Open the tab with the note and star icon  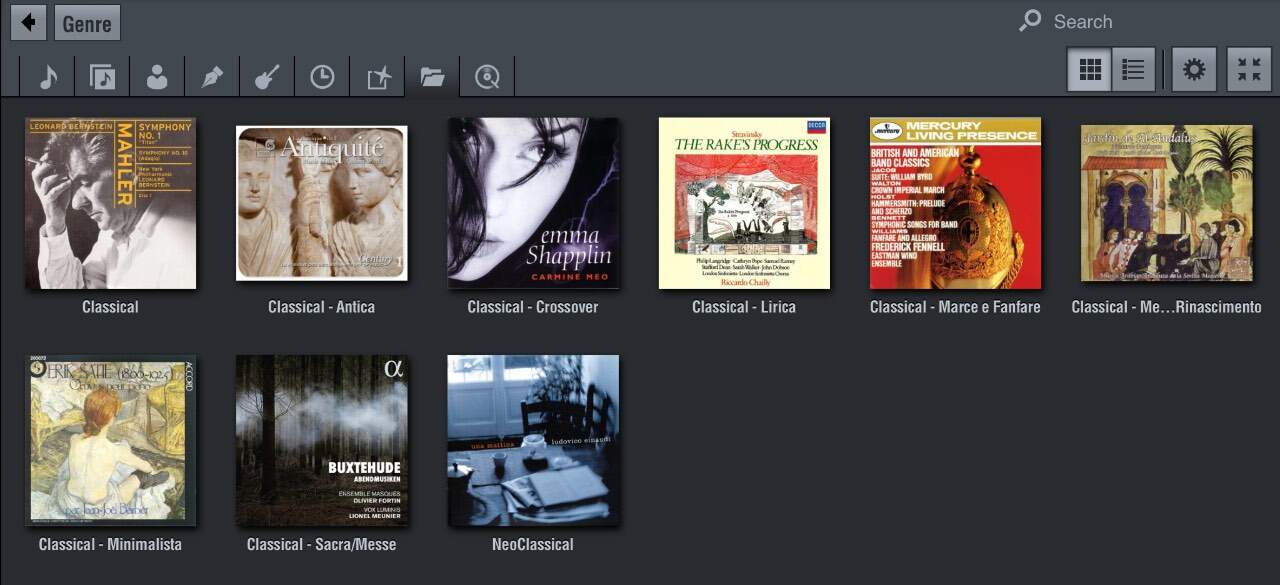(377, 77)
